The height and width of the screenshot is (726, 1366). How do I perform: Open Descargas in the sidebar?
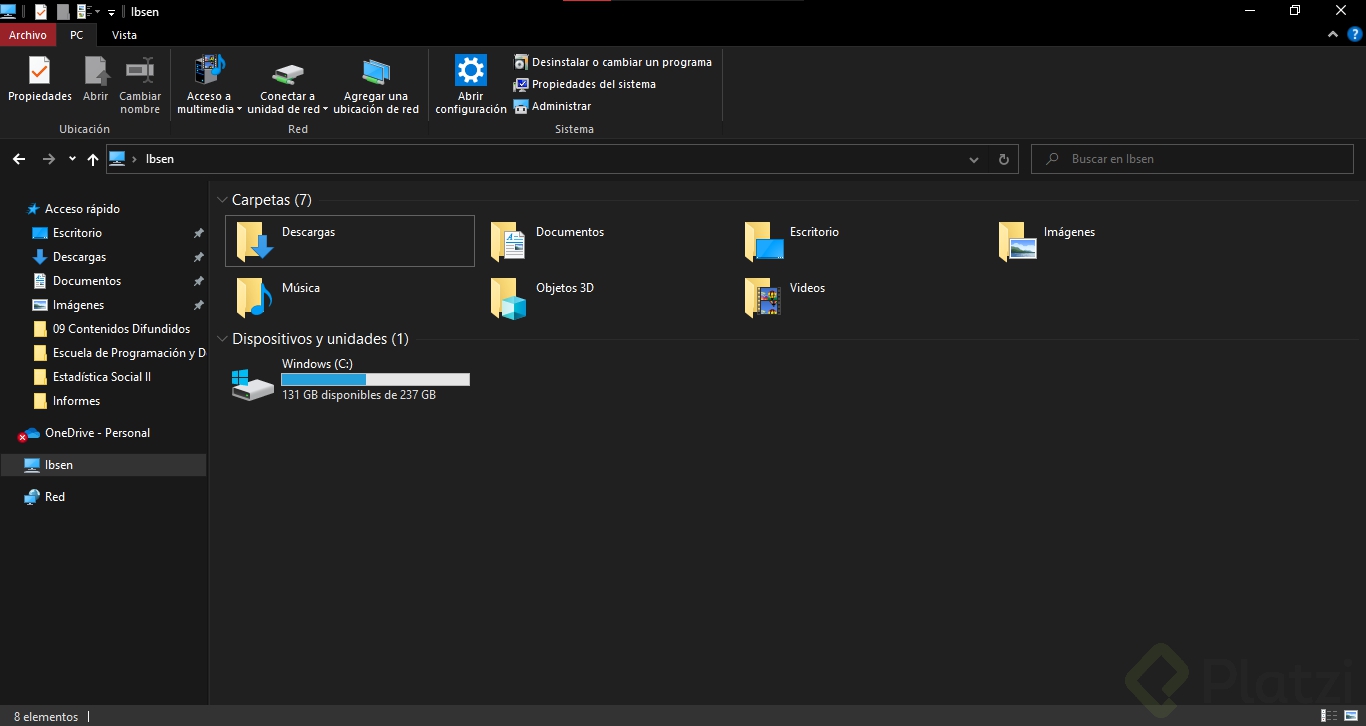point(79,257)
